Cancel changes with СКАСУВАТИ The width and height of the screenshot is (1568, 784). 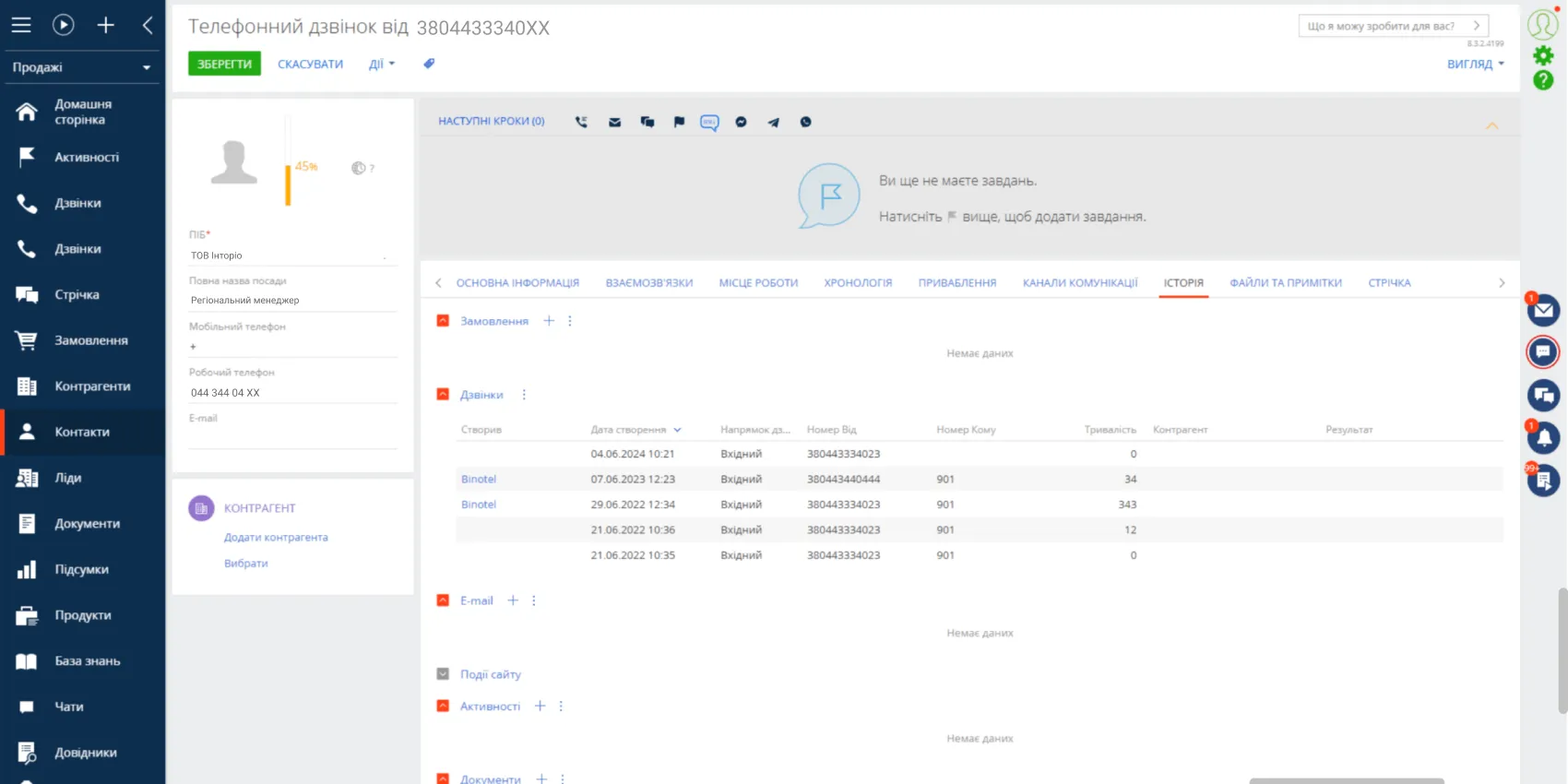point(310,64)
